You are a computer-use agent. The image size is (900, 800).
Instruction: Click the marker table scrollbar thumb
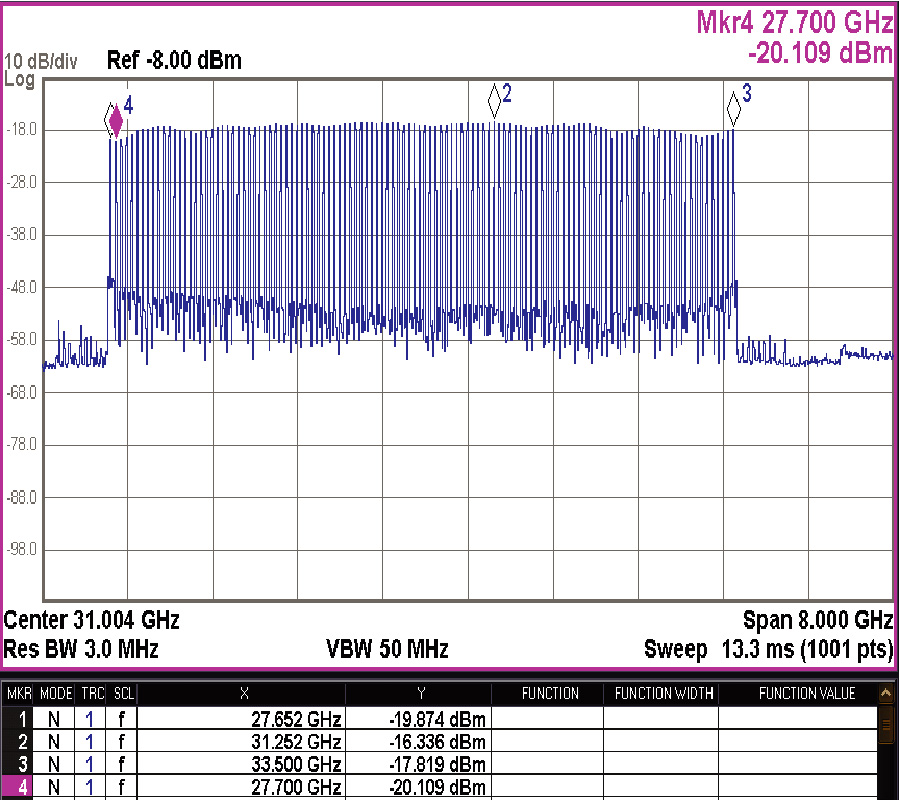coord(886,725)
